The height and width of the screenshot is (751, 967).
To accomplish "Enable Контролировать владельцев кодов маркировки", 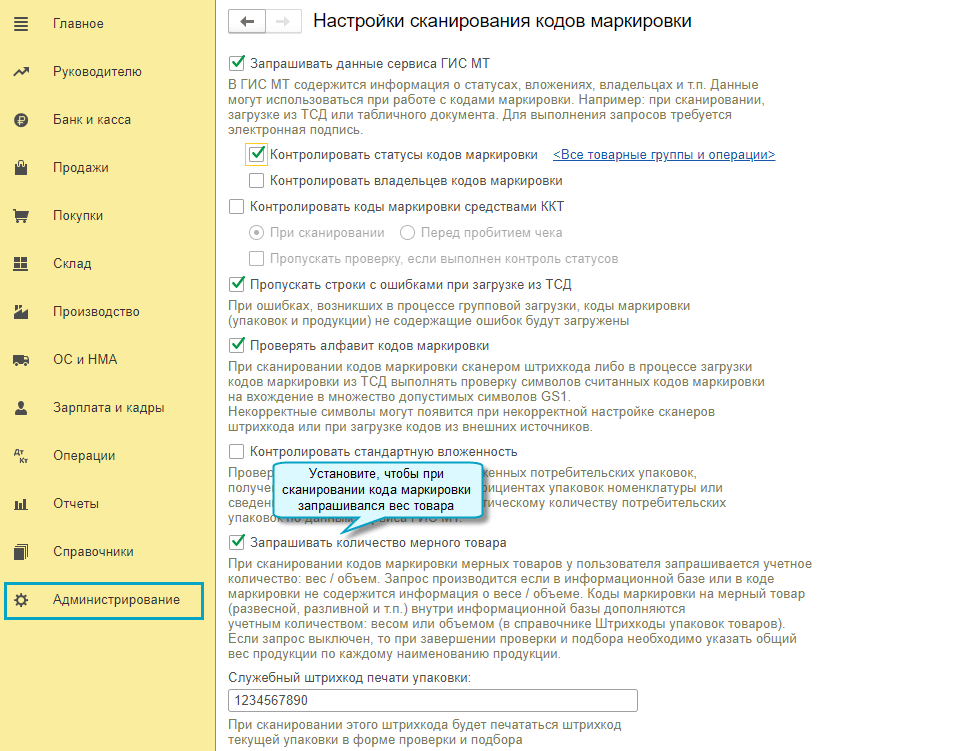I will tap(257, 181).
